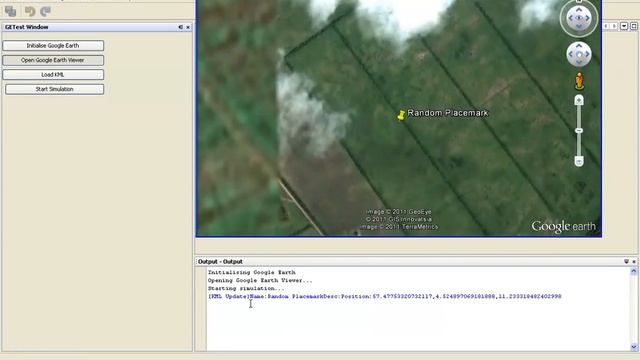
Task: Pan right on the move joystick
Action: pyautogui.click(x=587, y=54)
